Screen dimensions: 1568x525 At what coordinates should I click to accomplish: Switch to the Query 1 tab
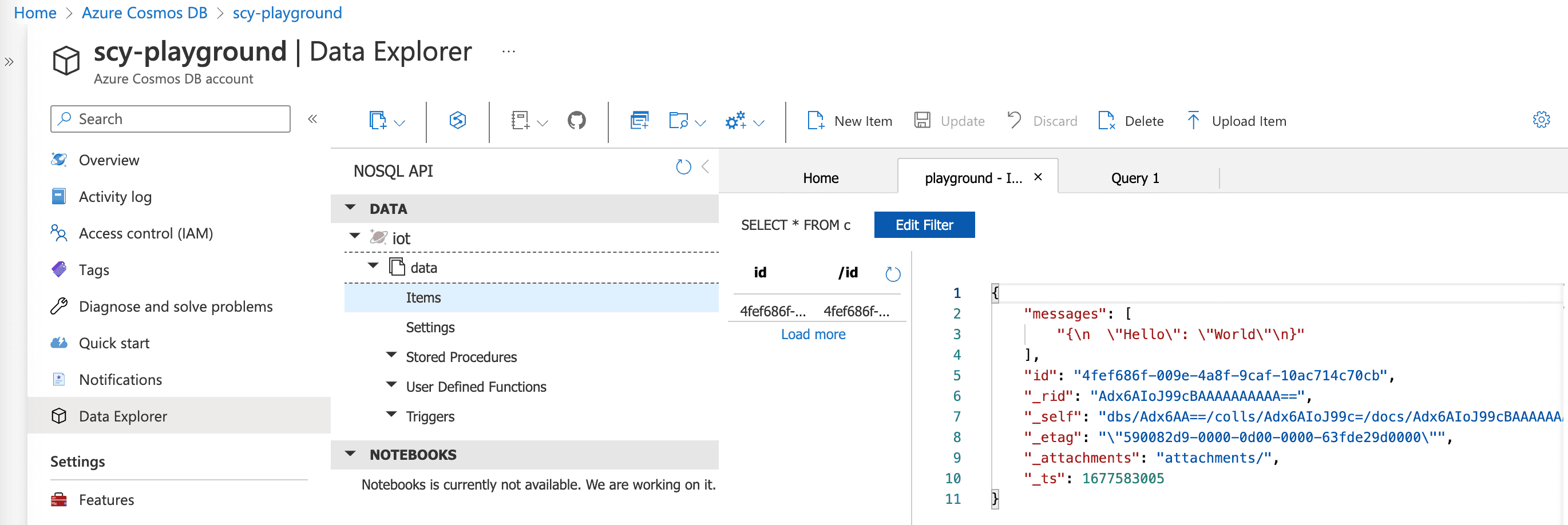1135,178
